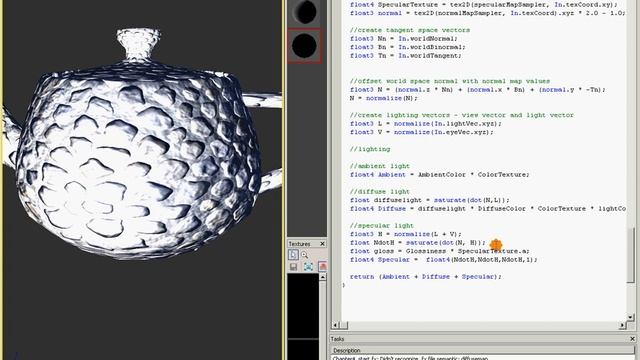
Task: Click the 'float3 V = normalize(In.eyeVec.xyz);' line
Action: (x=422, y=132)
